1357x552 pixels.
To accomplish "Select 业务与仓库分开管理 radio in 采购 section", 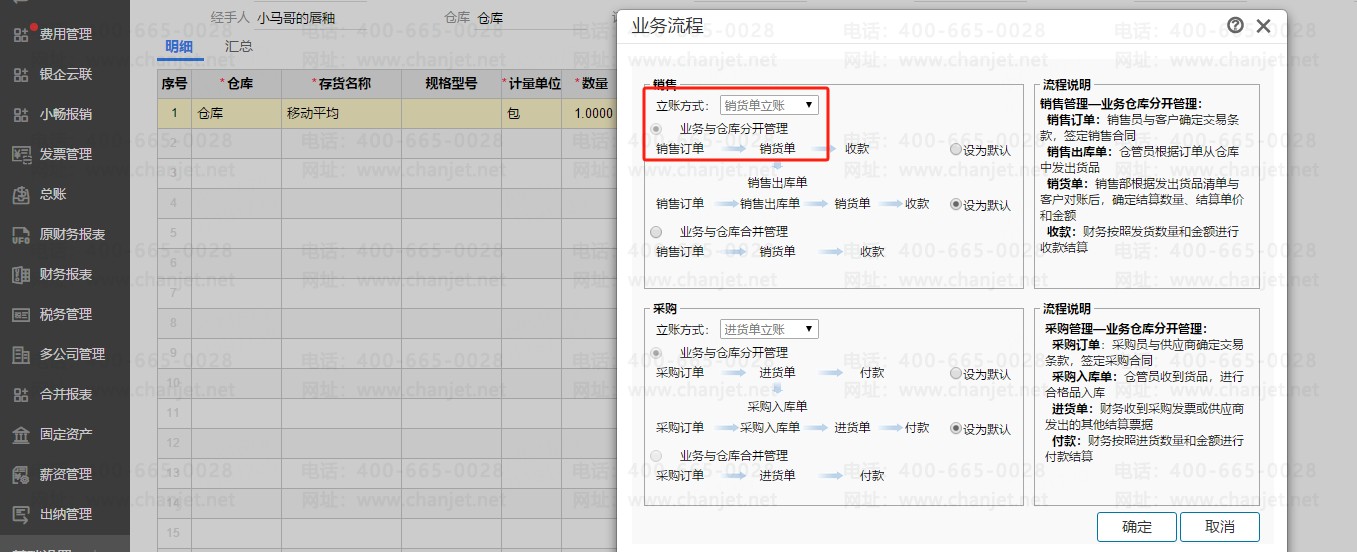I will [656, 353].
